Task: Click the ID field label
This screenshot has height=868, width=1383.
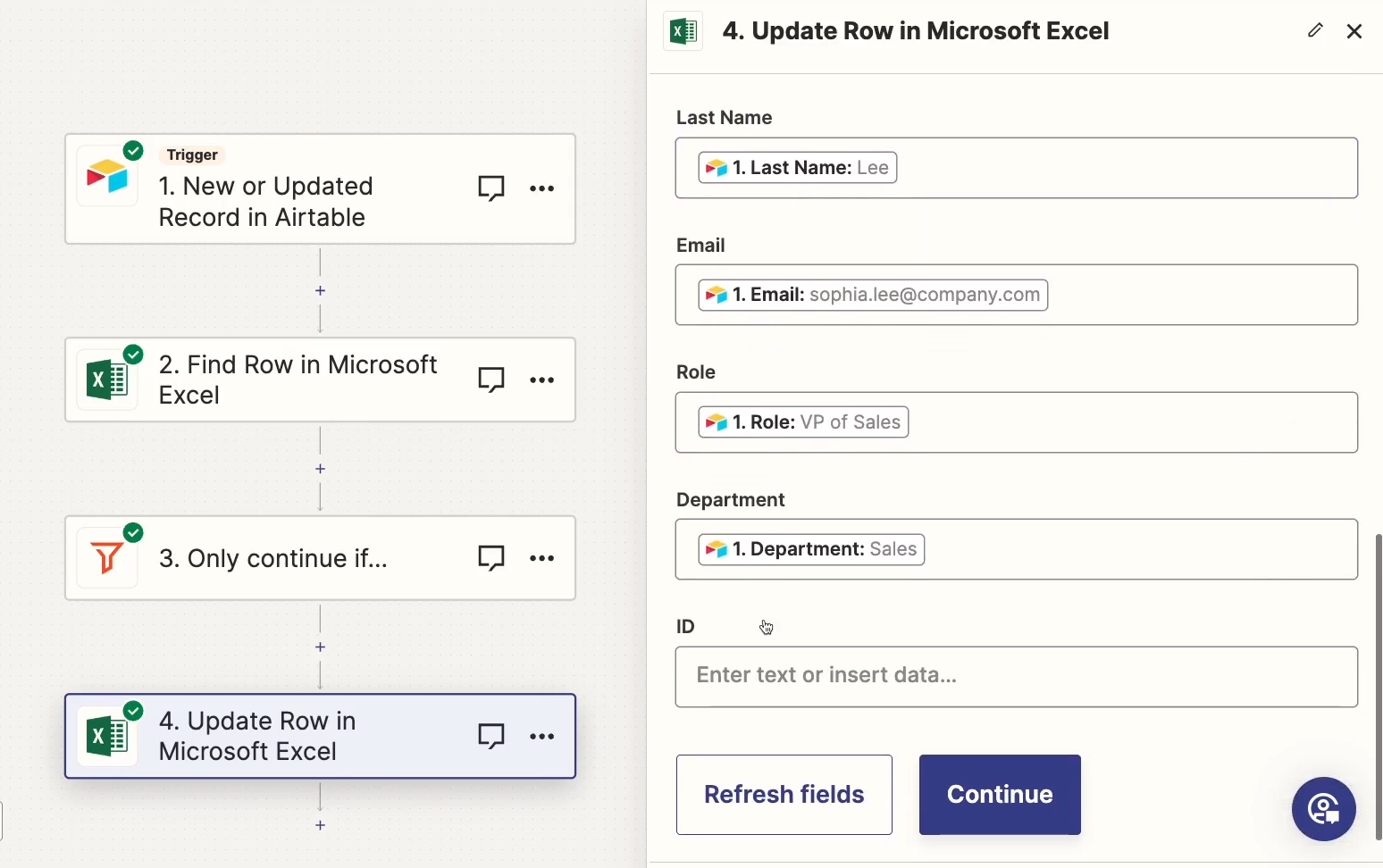Action: [x=685, y=627]
